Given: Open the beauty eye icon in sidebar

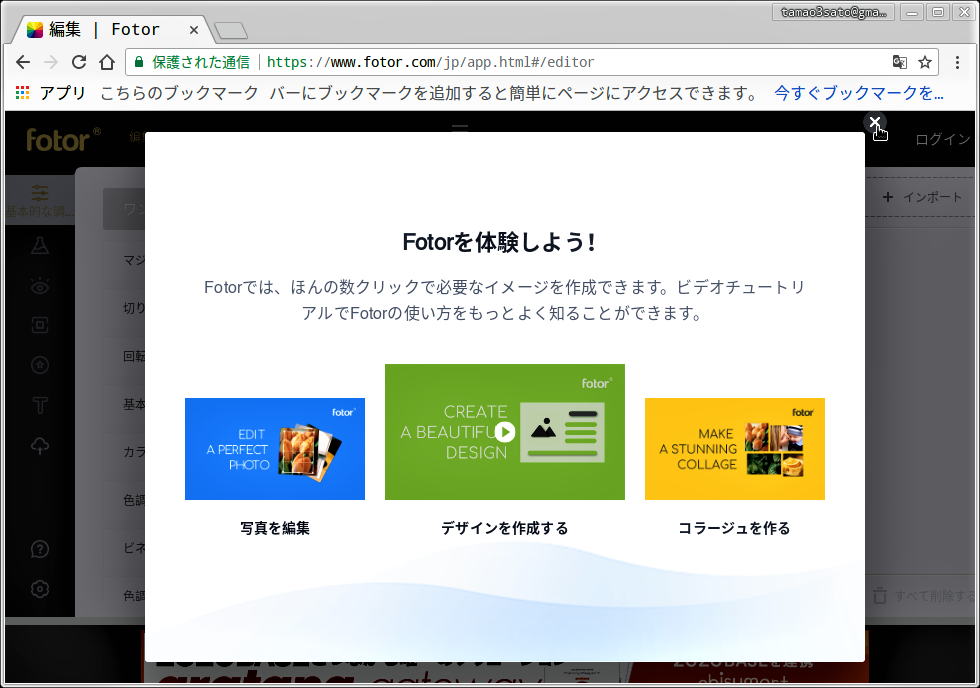Looking at the screenshot, I should point(40,286).
